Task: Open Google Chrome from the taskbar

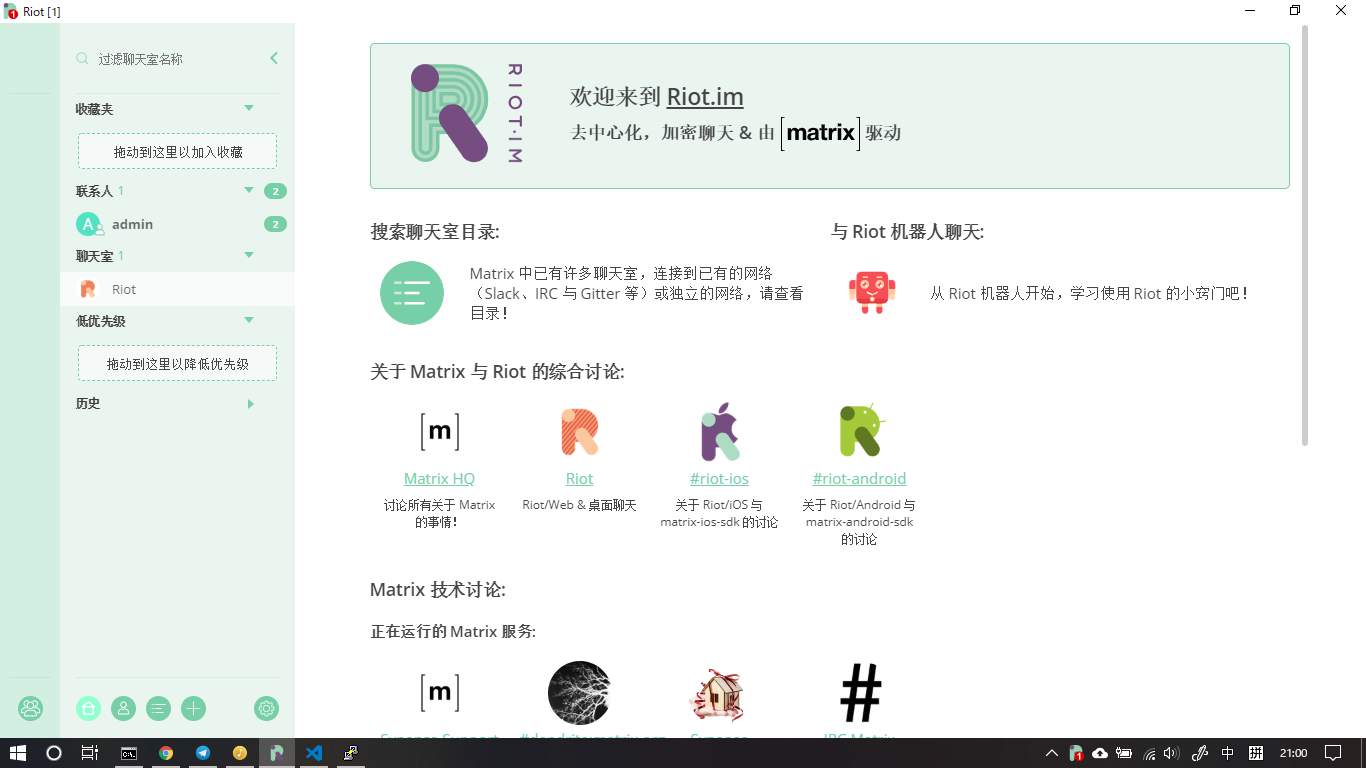Action: coord(166,753)
